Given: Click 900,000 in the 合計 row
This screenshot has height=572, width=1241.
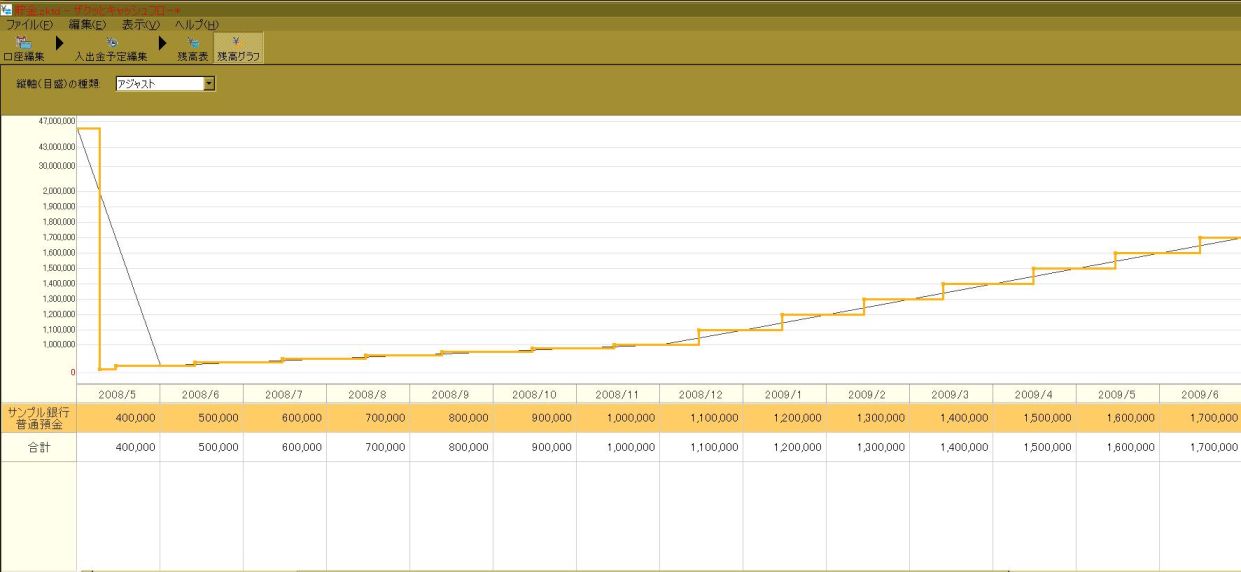Looking at the screenshot, I should click(552, 447).
